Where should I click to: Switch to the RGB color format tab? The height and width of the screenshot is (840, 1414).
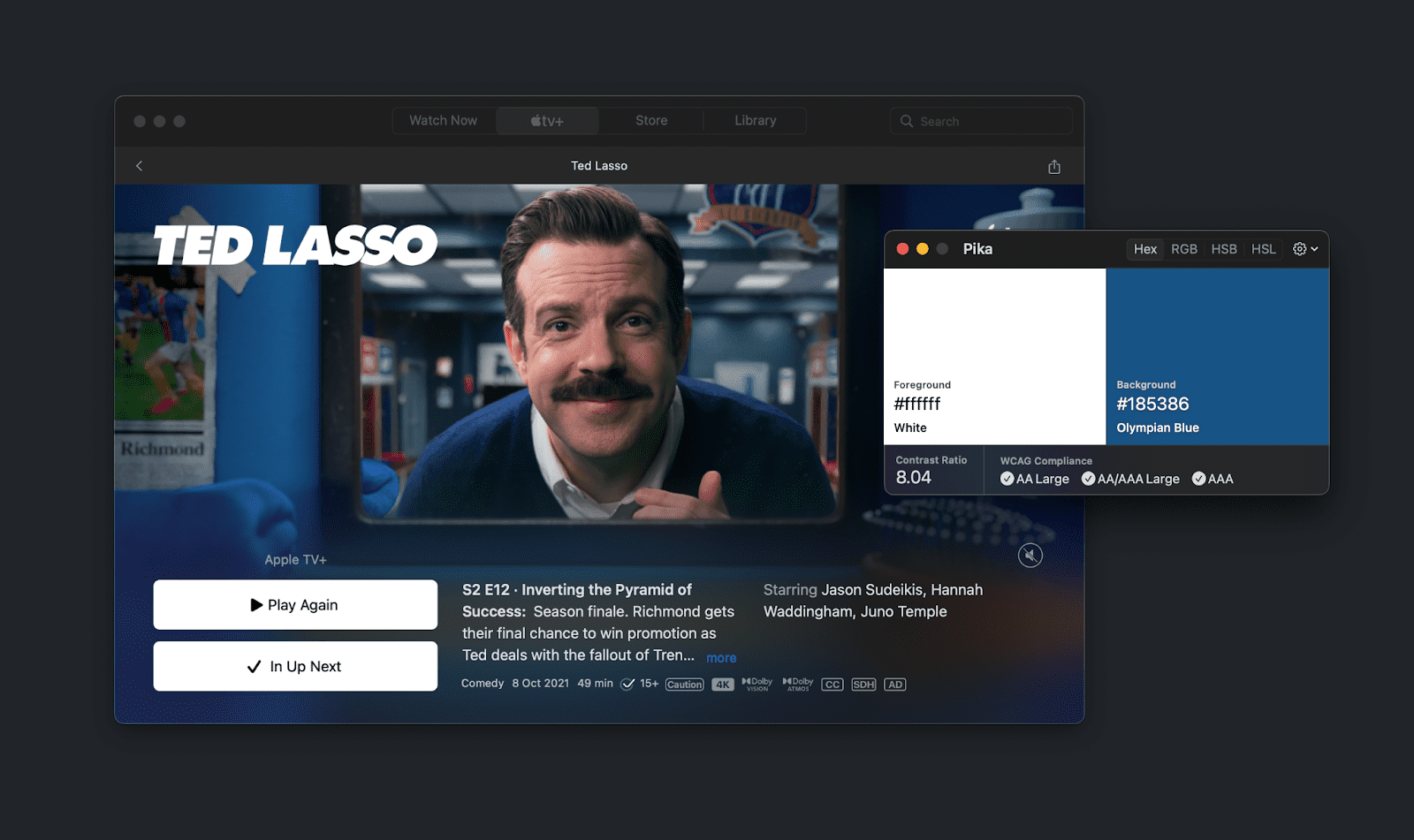[x=1184, y=249]
